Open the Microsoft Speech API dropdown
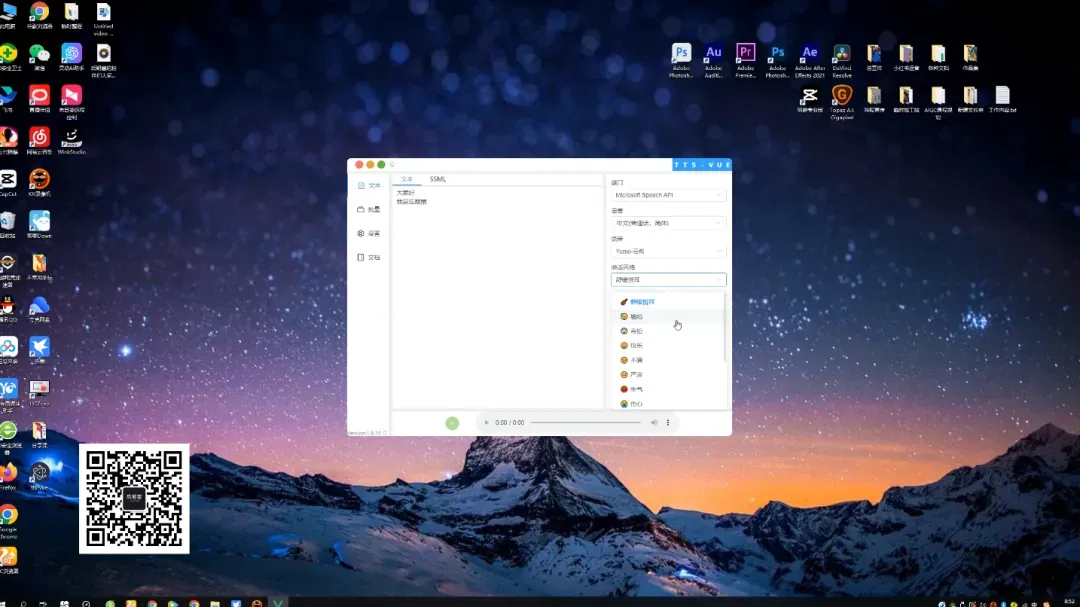 pyautogui.click(x=668, y=195)
